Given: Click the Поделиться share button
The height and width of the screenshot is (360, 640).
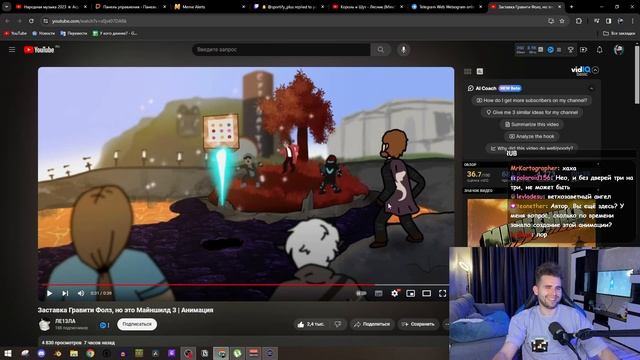Looking at the screenshot, I should [371, 324].
